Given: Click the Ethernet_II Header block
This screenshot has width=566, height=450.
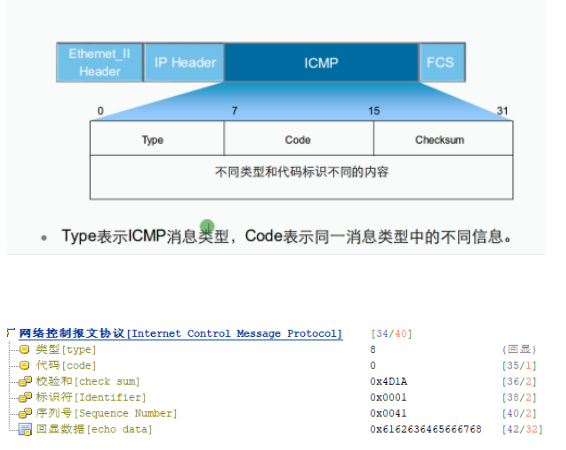Looking at the screenshot, I should (x=100, y=62).
